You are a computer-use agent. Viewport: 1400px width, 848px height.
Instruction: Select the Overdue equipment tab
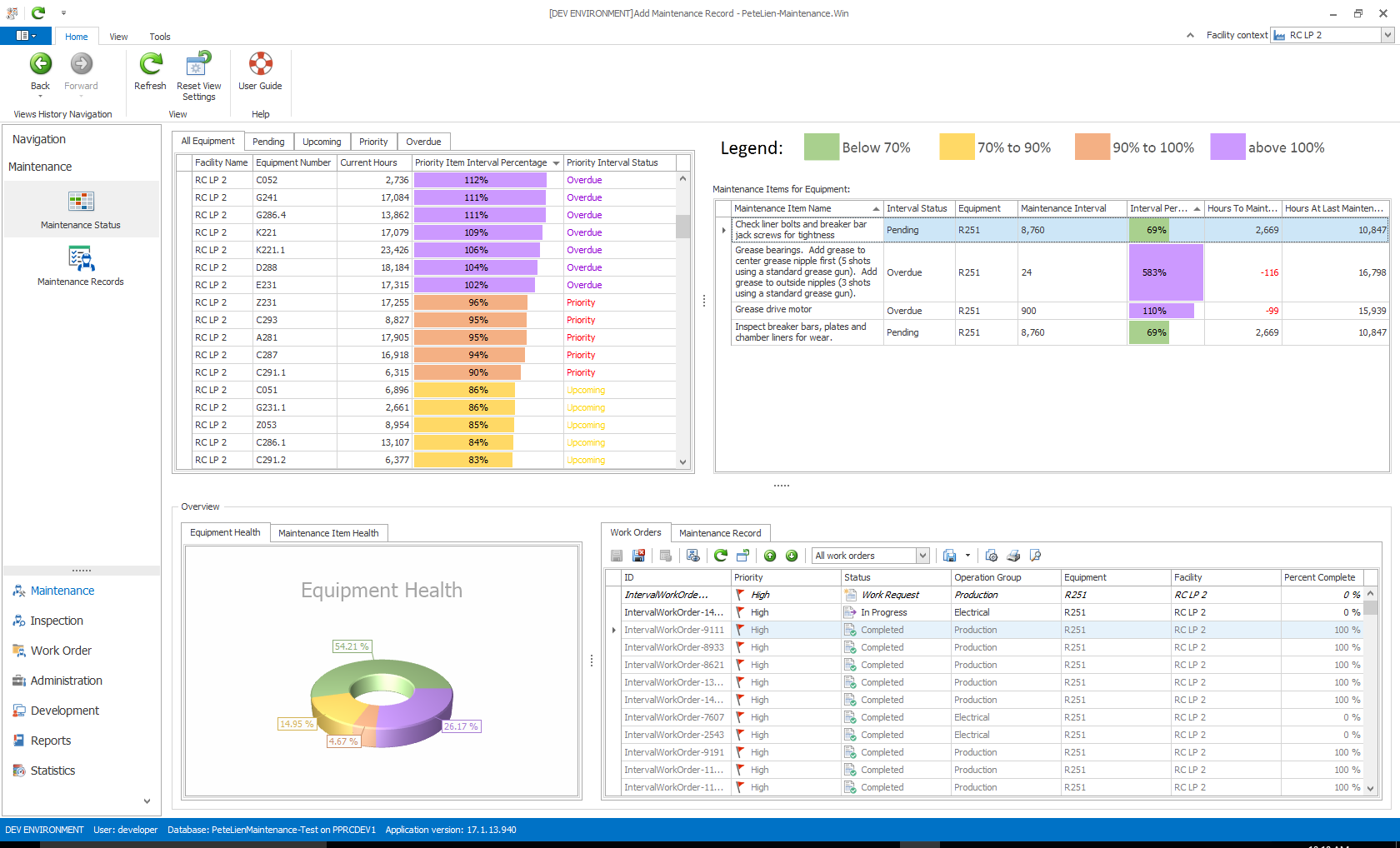[423, 142]
